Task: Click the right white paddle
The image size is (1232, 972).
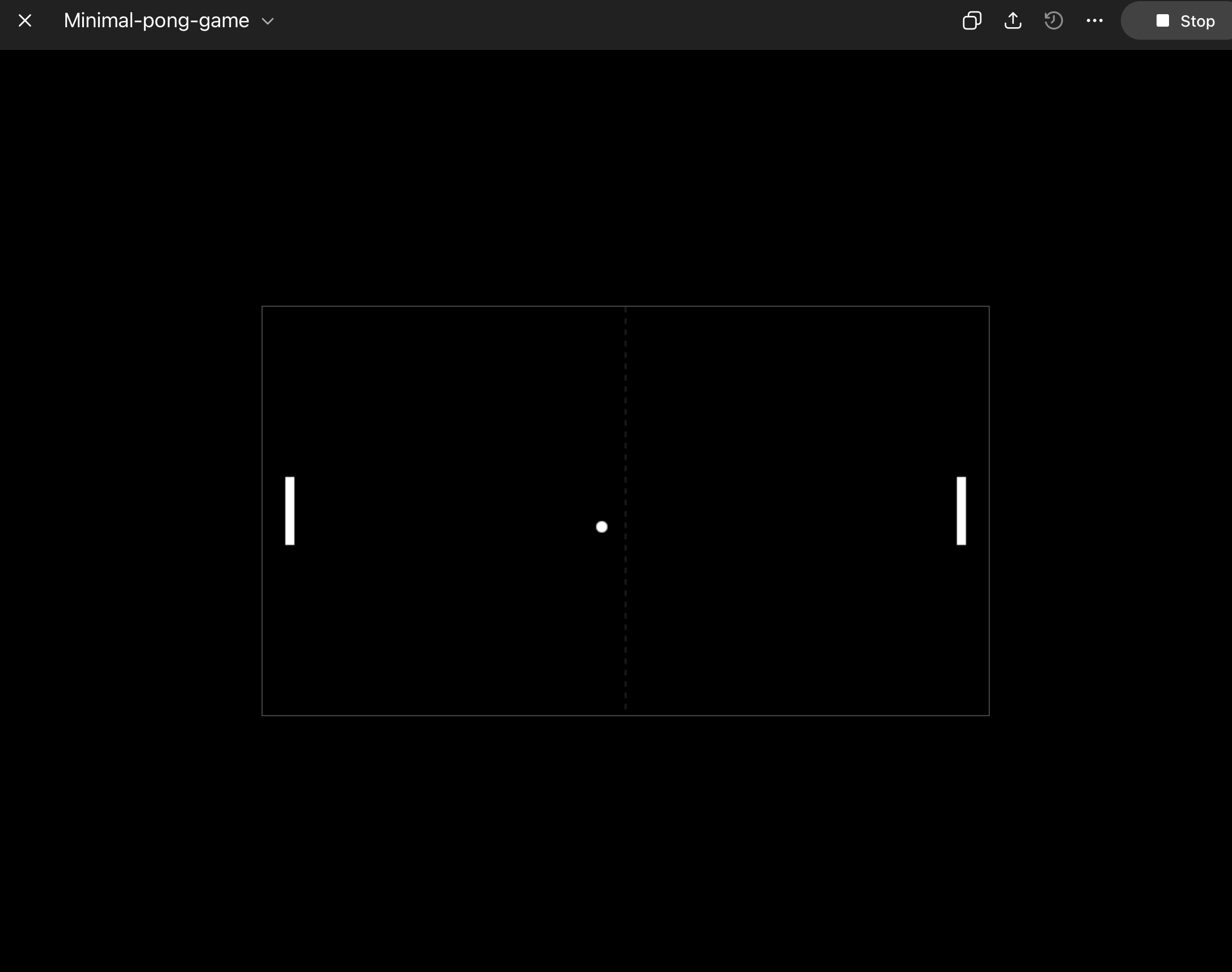Action: tap(961, 510)
